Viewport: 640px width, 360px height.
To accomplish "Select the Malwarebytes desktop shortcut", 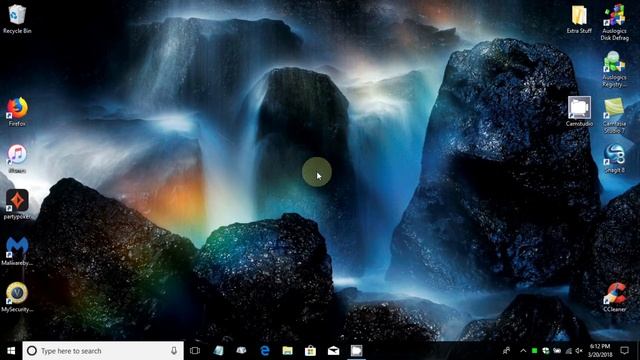I will [17, 251].
